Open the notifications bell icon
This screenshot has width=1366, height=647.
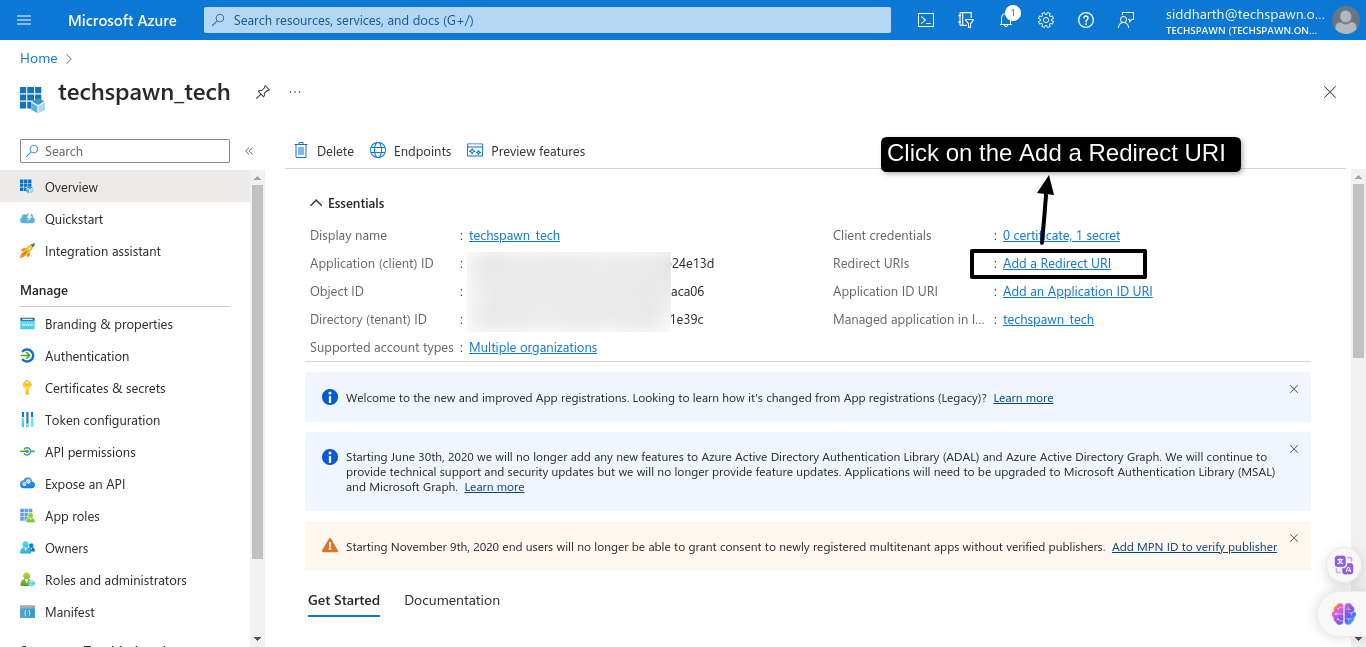tap(1006, 20)
